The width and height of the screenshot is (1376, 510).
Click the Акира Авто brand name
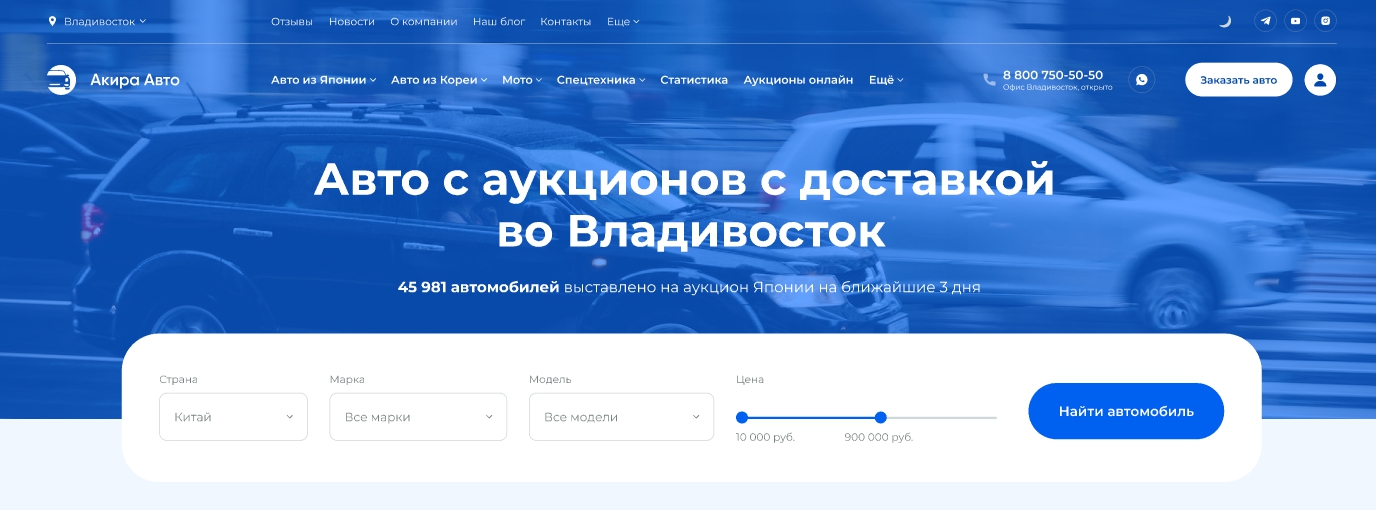point(135,80)
